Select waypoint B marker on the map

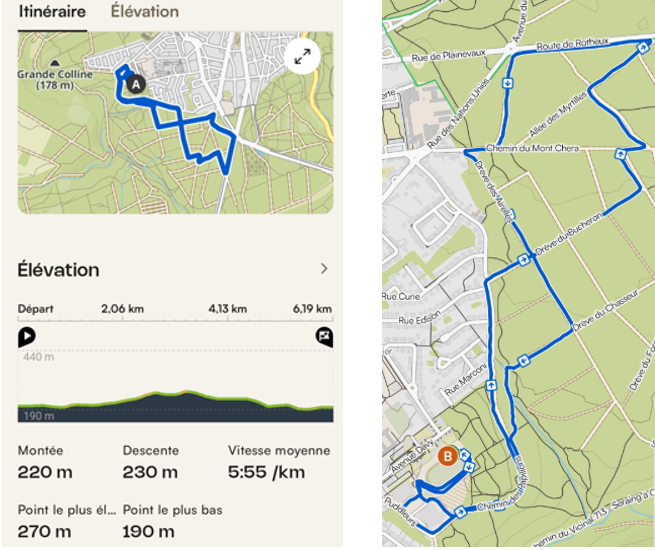point(448,456)
